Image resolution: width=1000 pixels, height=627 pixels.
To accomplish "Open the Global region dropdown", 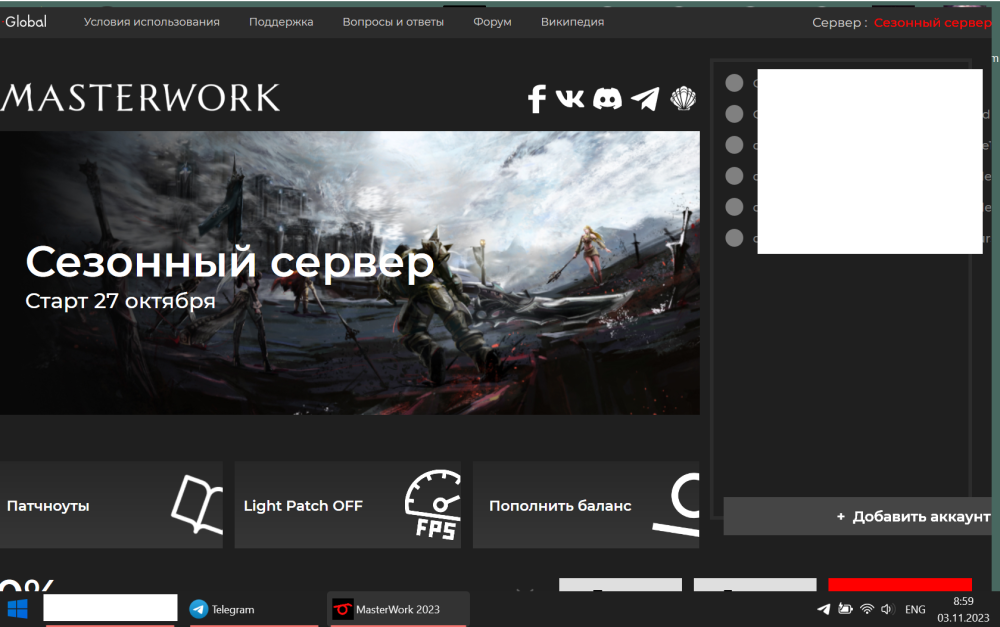I will tap(26, 22).
